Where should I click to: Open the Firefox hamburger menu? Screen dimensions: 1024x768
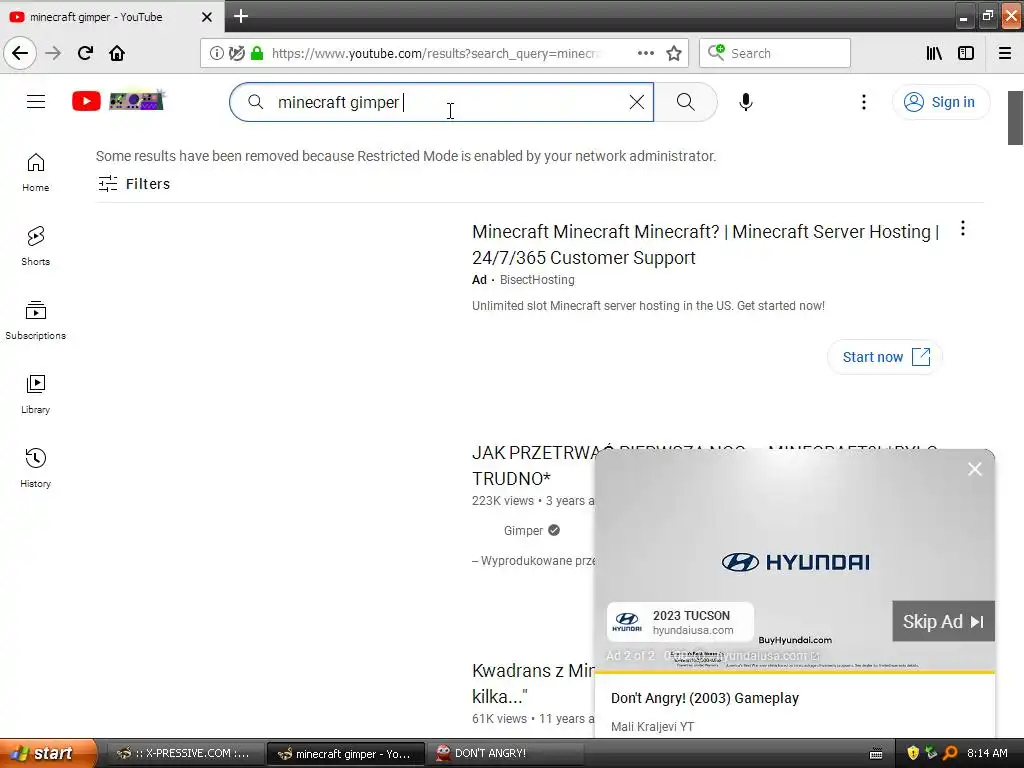[x=1005, y=53]
